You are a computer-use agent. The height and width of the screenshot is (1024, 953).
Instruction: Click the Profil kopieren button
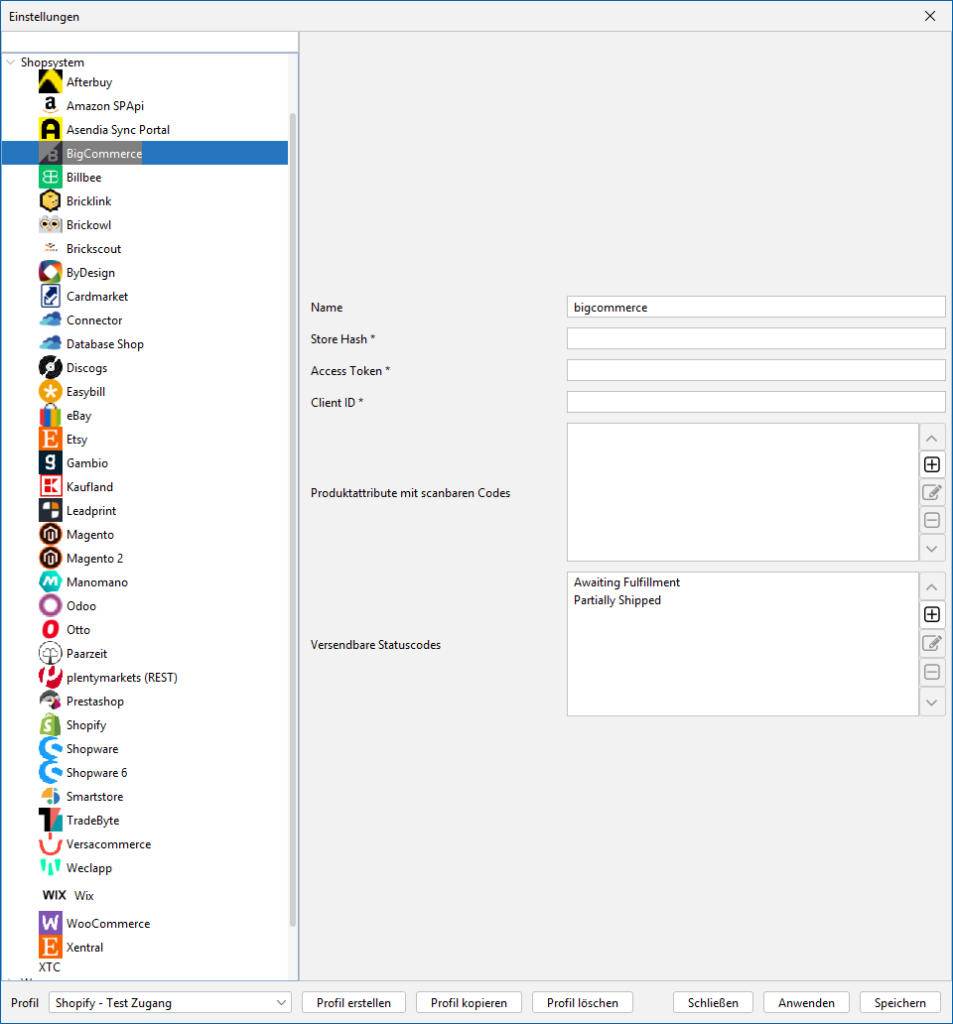469,1002
